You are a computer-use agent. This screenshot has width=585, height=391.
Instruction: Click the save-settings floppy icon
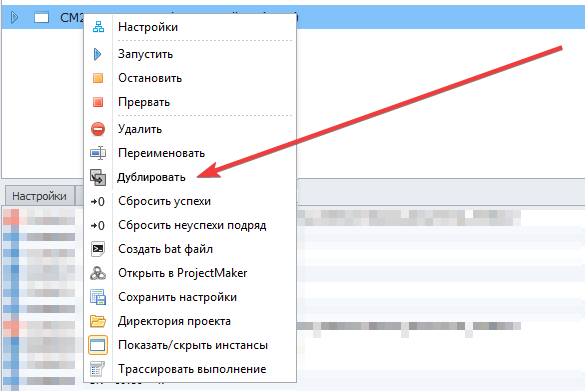pos(98,297)
